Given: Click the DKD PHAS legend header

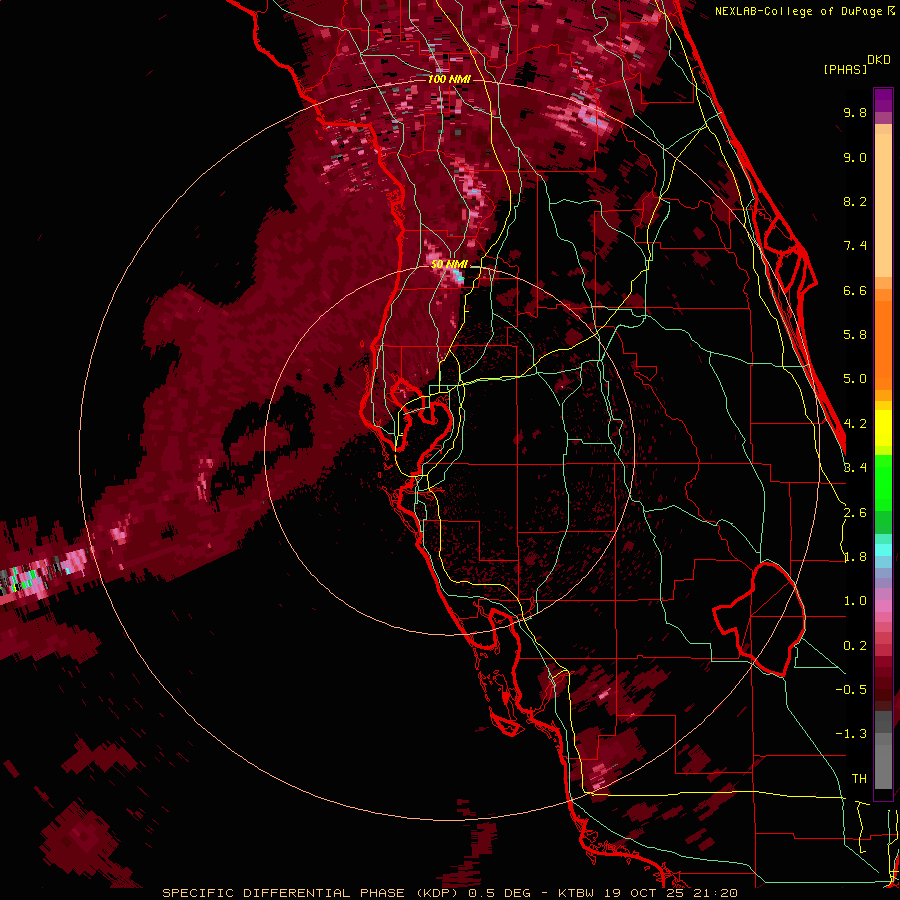Looking at the screenshot, I should [856, 65].
